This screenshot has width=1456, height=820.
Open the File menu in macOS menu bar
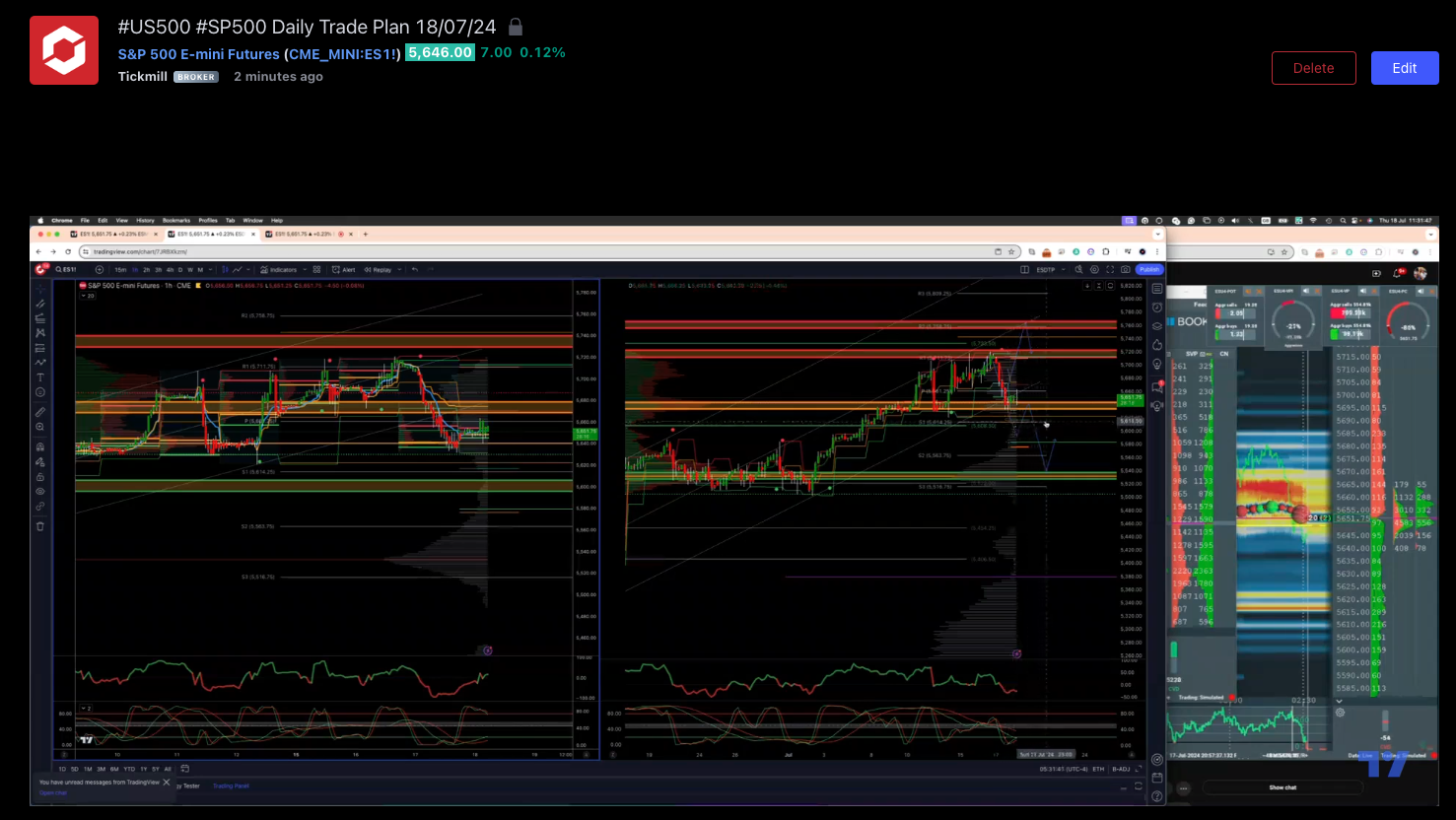(85, 221)
